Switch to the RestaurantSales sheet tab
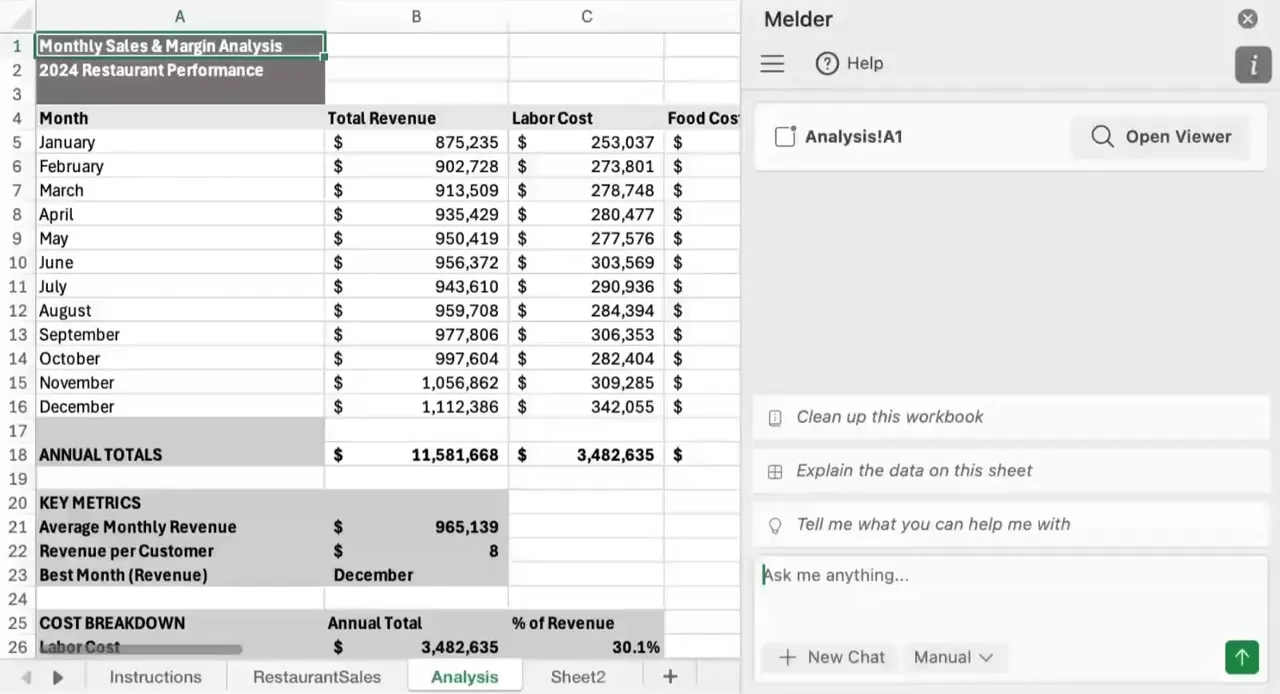Image resolution: width=1280 pixels, height=694 pixels. [317, 677]
